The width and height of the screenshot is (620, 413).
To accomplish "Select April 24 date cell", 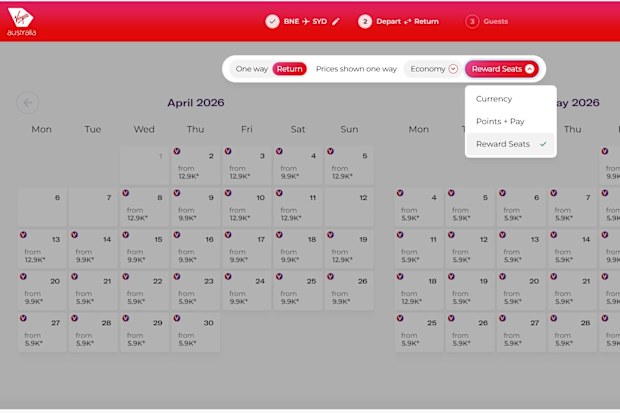I will 247,291.
